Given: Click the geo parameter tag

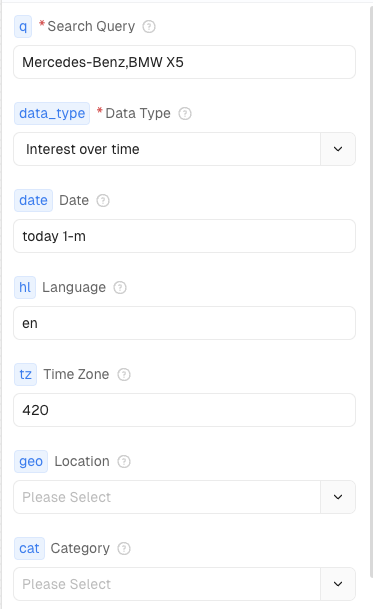Looking at the screenshot, I should pos(31,461).
